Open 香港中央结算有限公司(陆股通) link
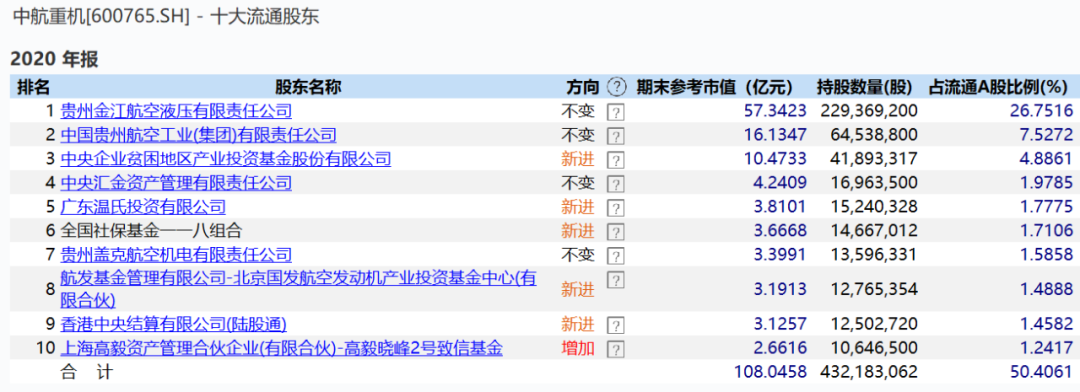Screen dimensions: 1080x392 pyautogui.click(x=174, y=324)
